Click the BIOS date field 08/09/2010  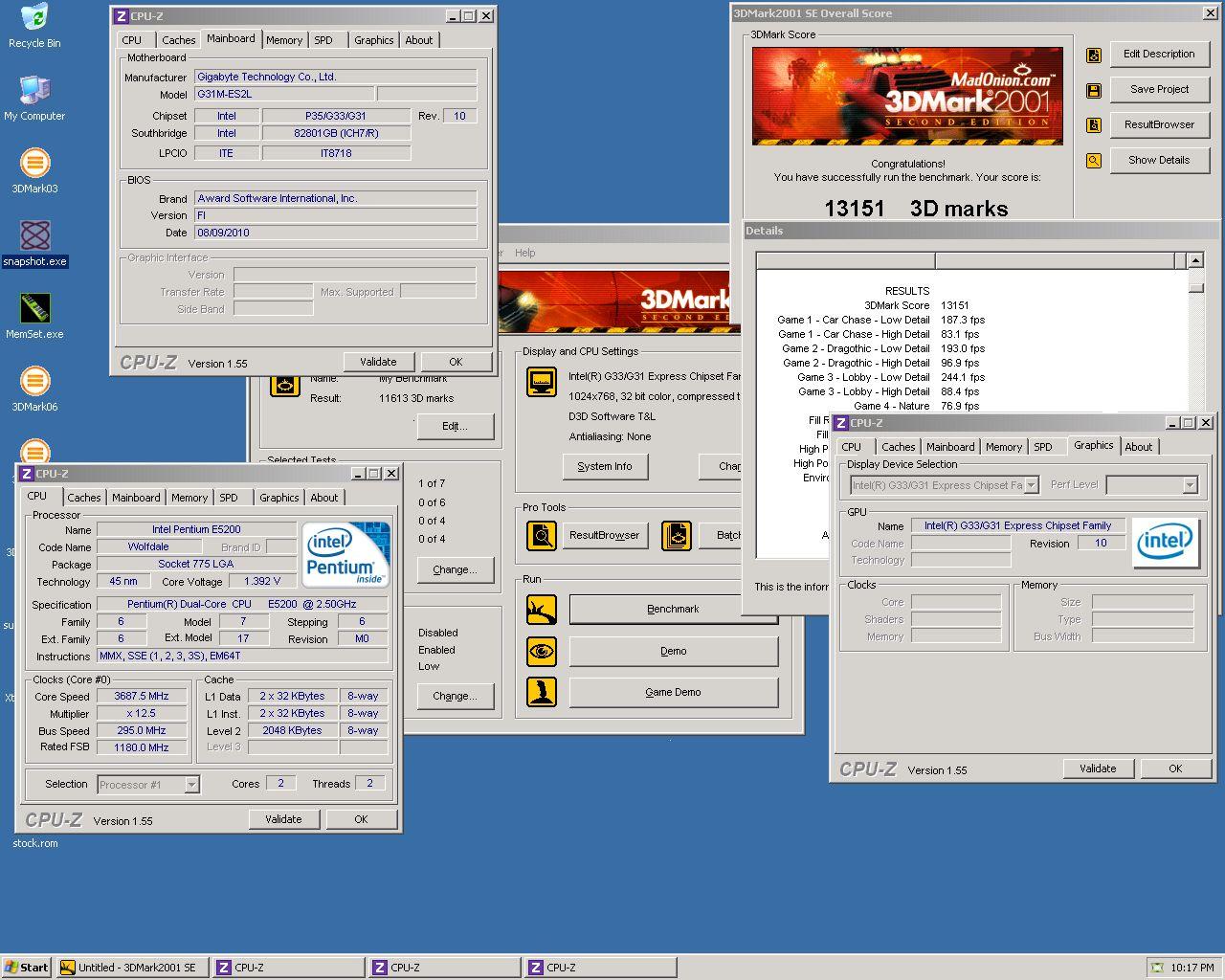335,233
